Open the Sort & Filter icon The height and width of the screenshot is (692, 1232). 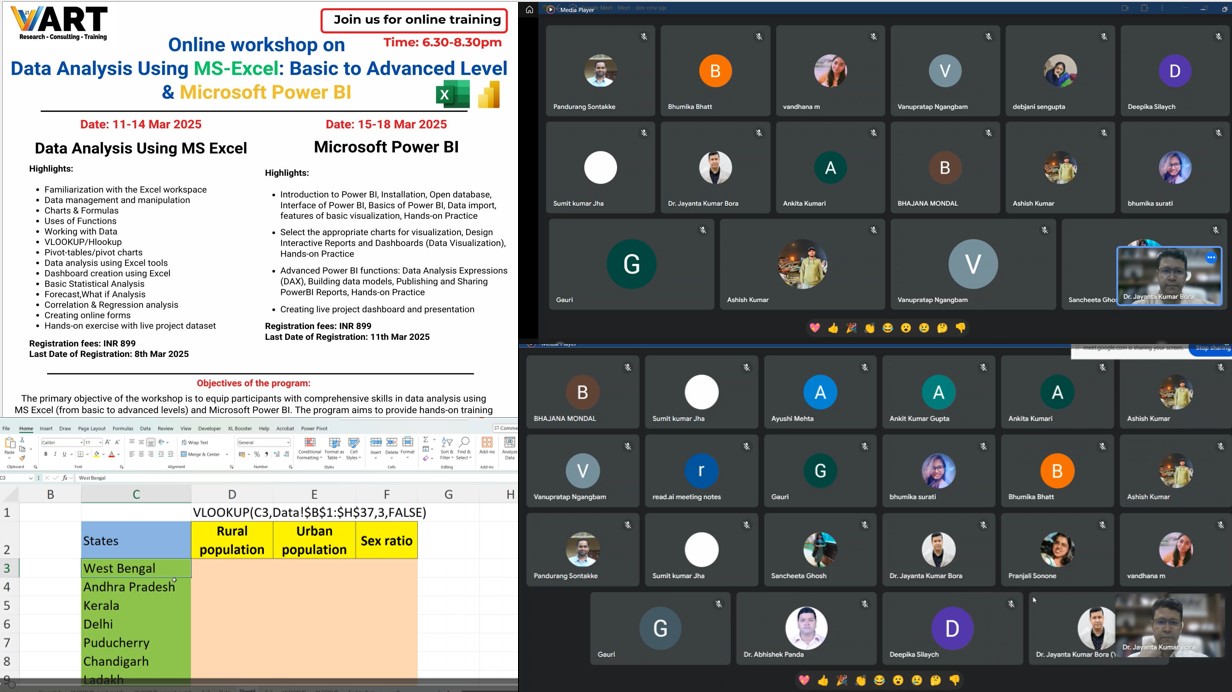[447, 442]
